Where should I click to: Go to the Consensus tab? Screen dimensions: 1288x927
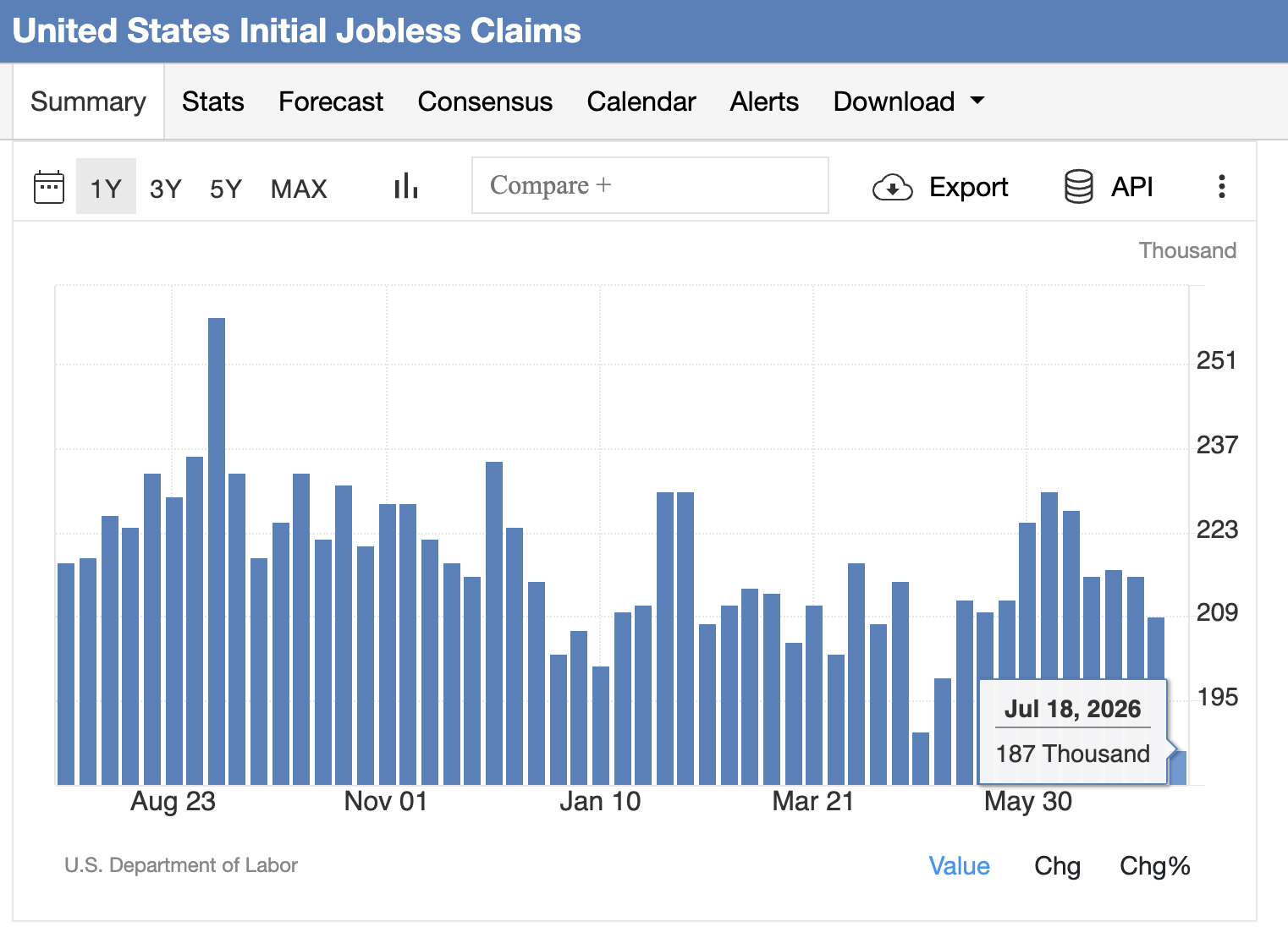pyautogui.click(x=485, y=101)
